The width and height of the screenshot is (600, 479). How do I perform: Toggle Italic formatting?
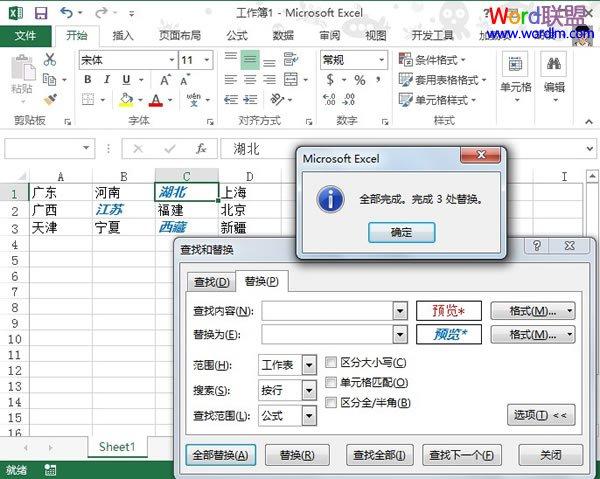107,80
